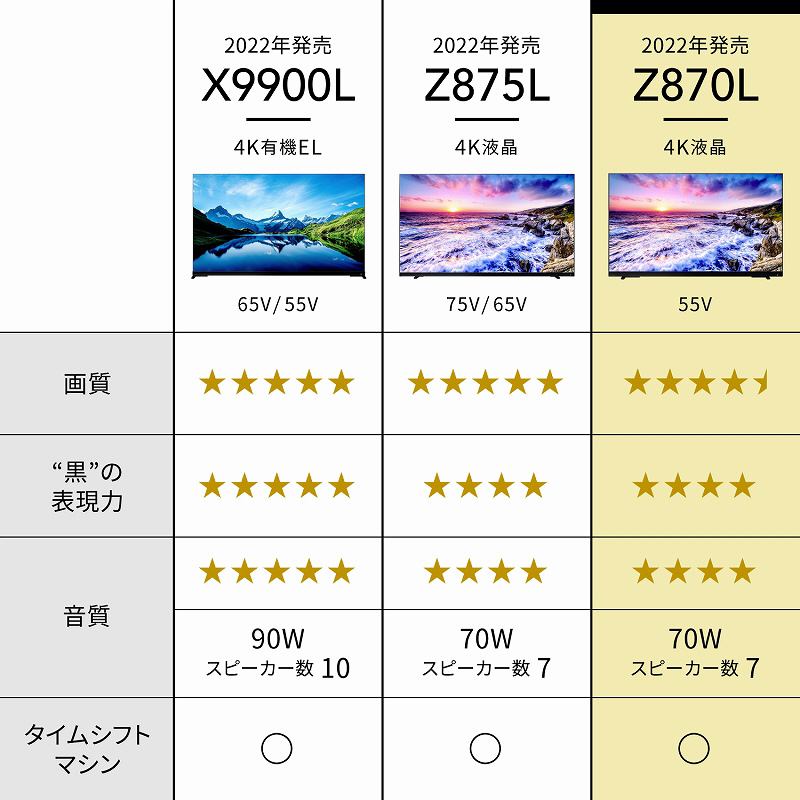Select the Z875L model heading

point(486,87)
